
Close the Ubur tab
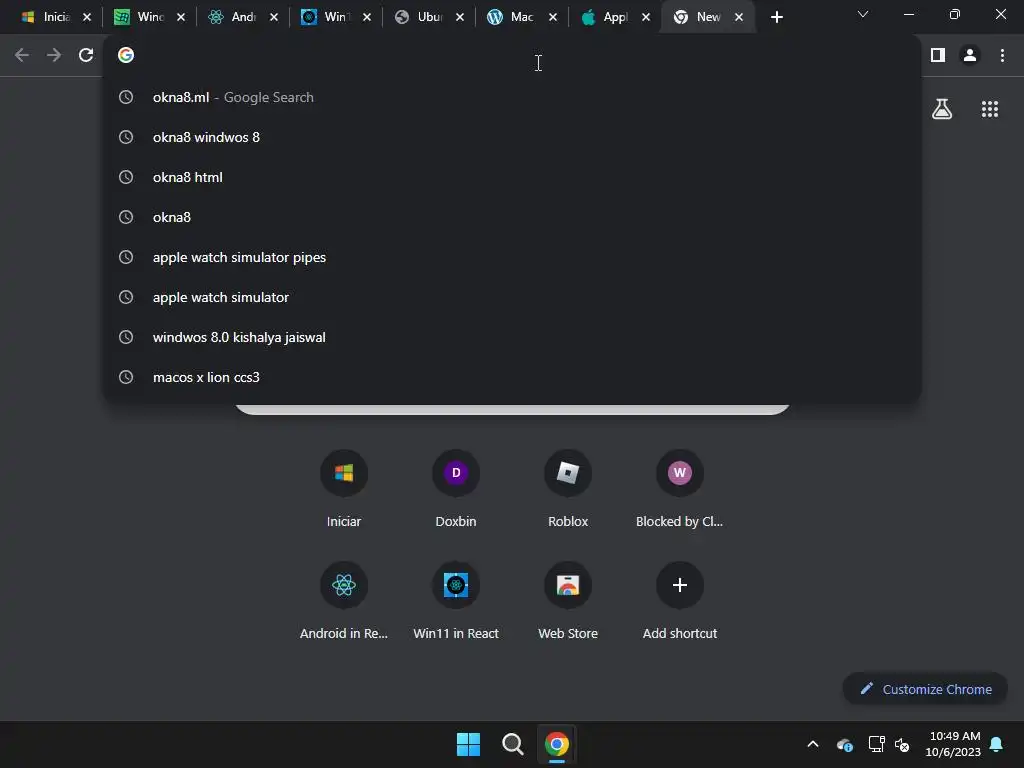[460, 18]
